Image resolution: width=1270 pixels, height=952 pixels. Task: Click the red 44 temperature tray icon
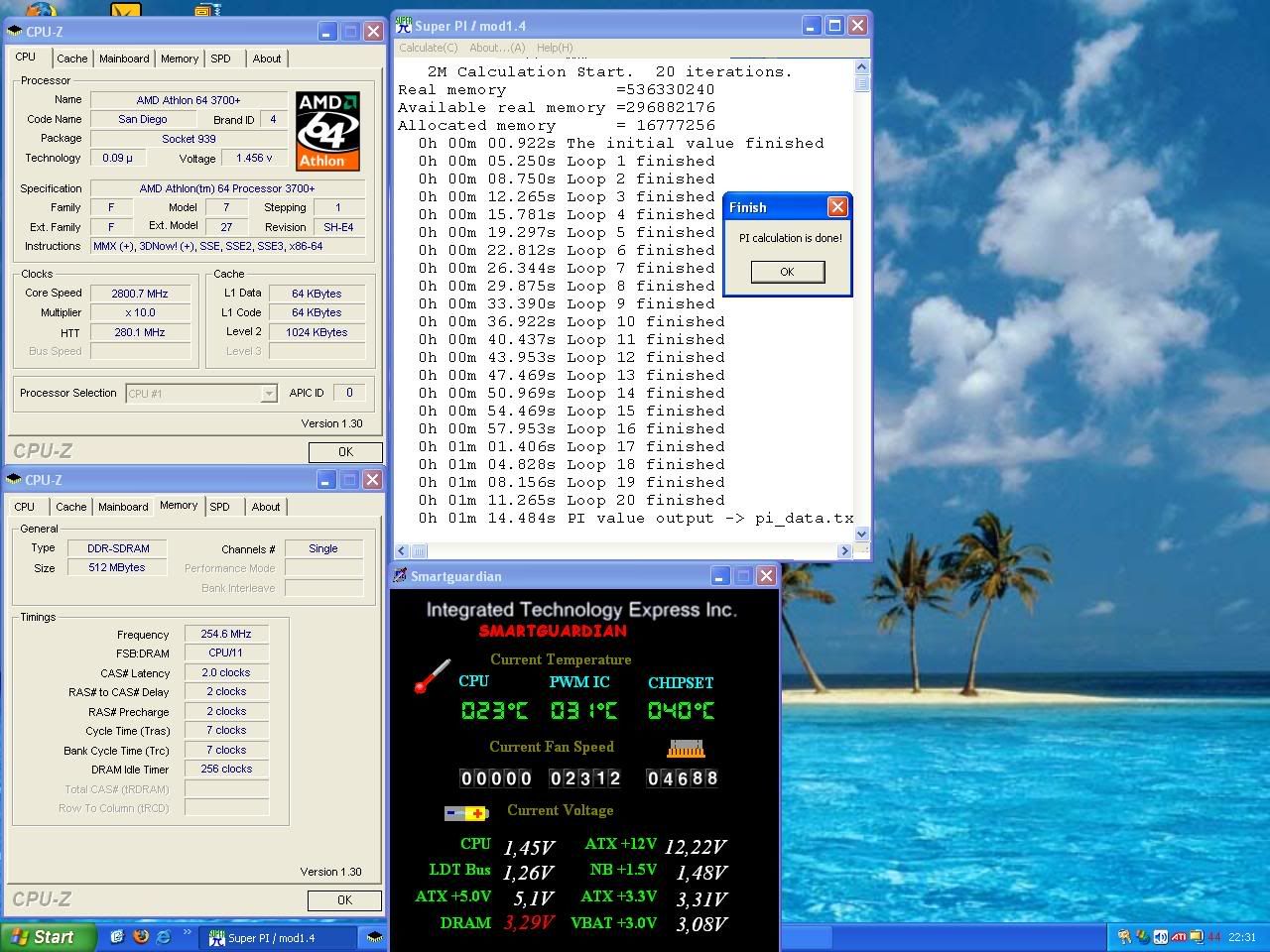(1214, 937)
